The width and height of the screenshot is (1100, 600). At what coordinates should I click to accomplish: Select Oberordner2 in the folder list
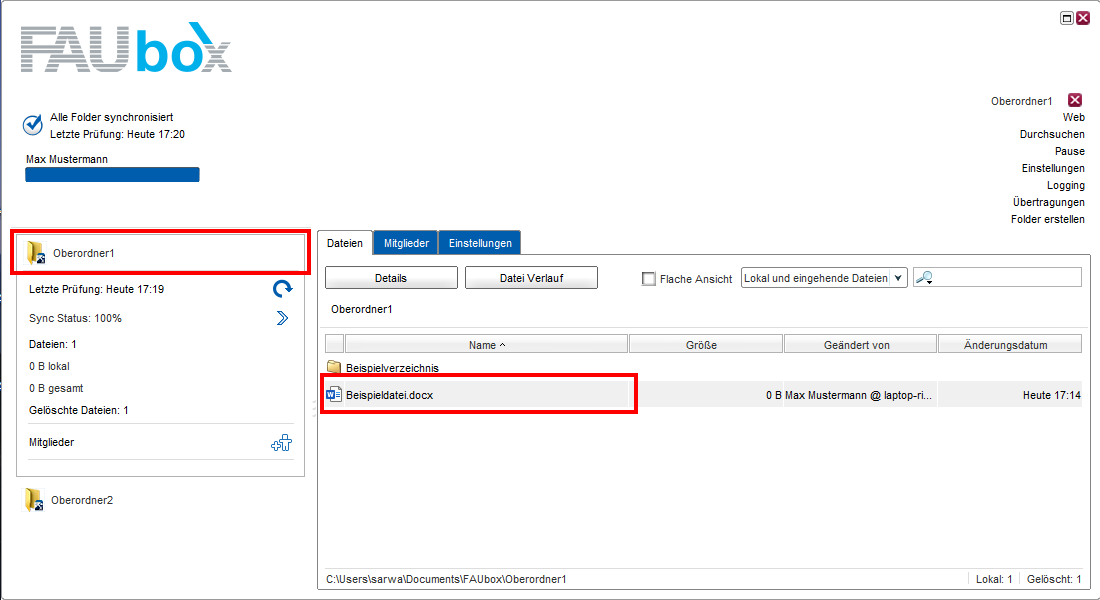81,500
